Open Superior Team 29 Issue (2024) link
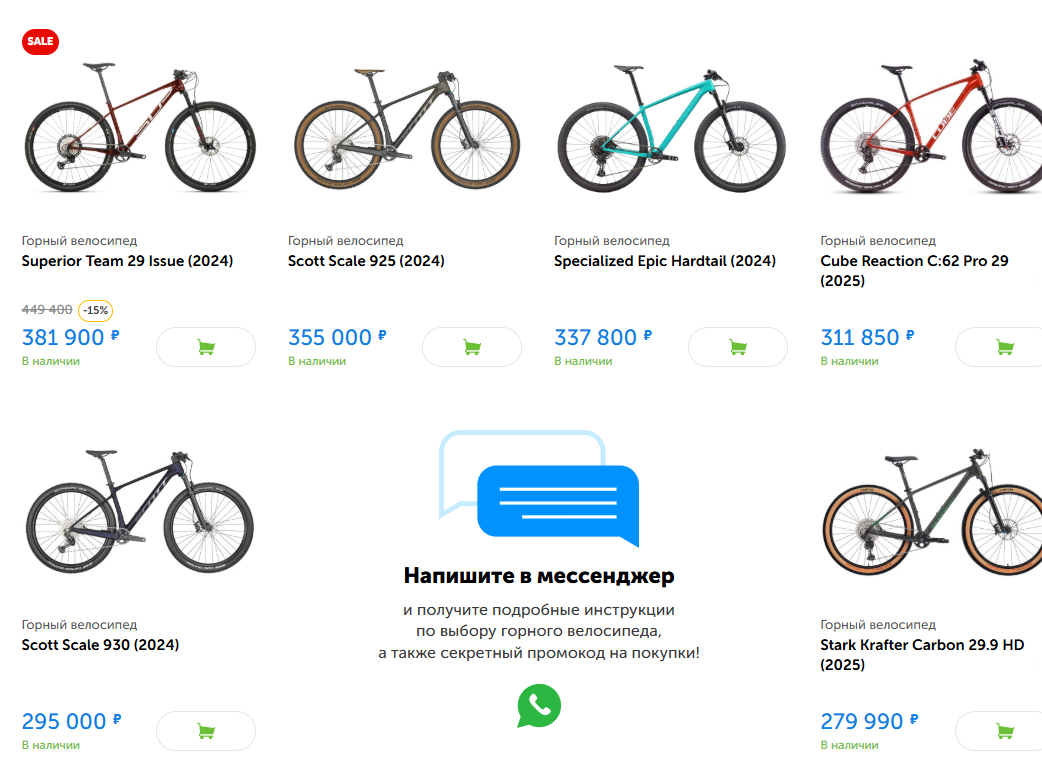 (127, 261)
